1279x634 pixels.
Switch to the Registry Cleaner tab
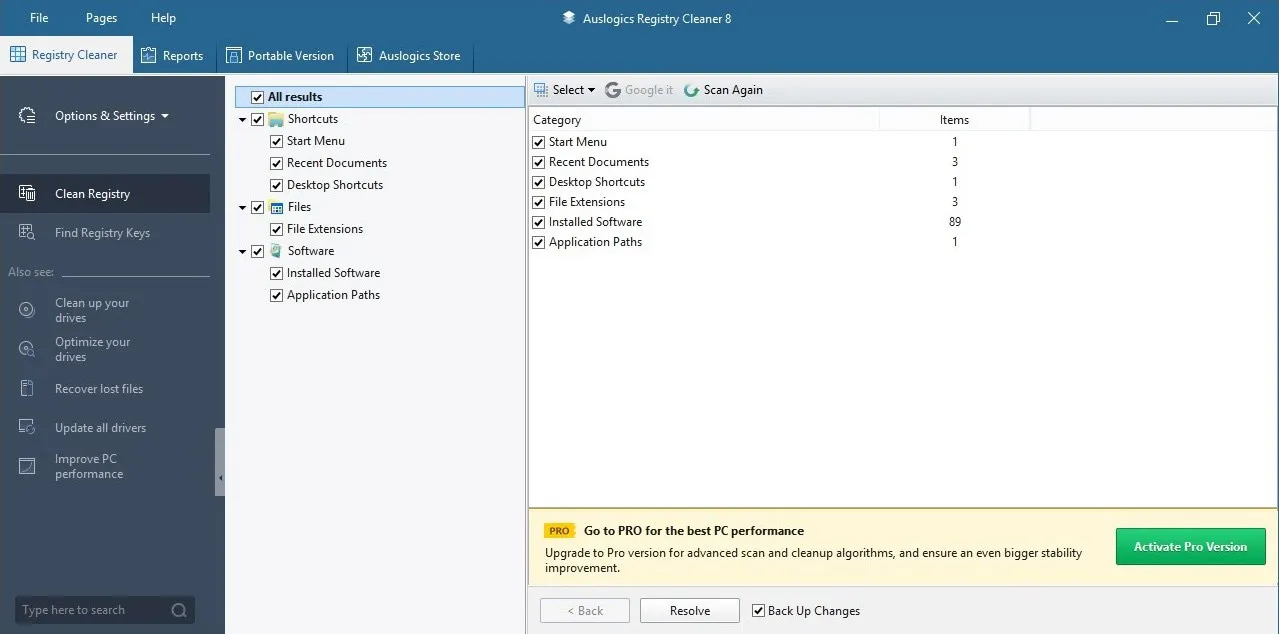(x=67, y=54)
